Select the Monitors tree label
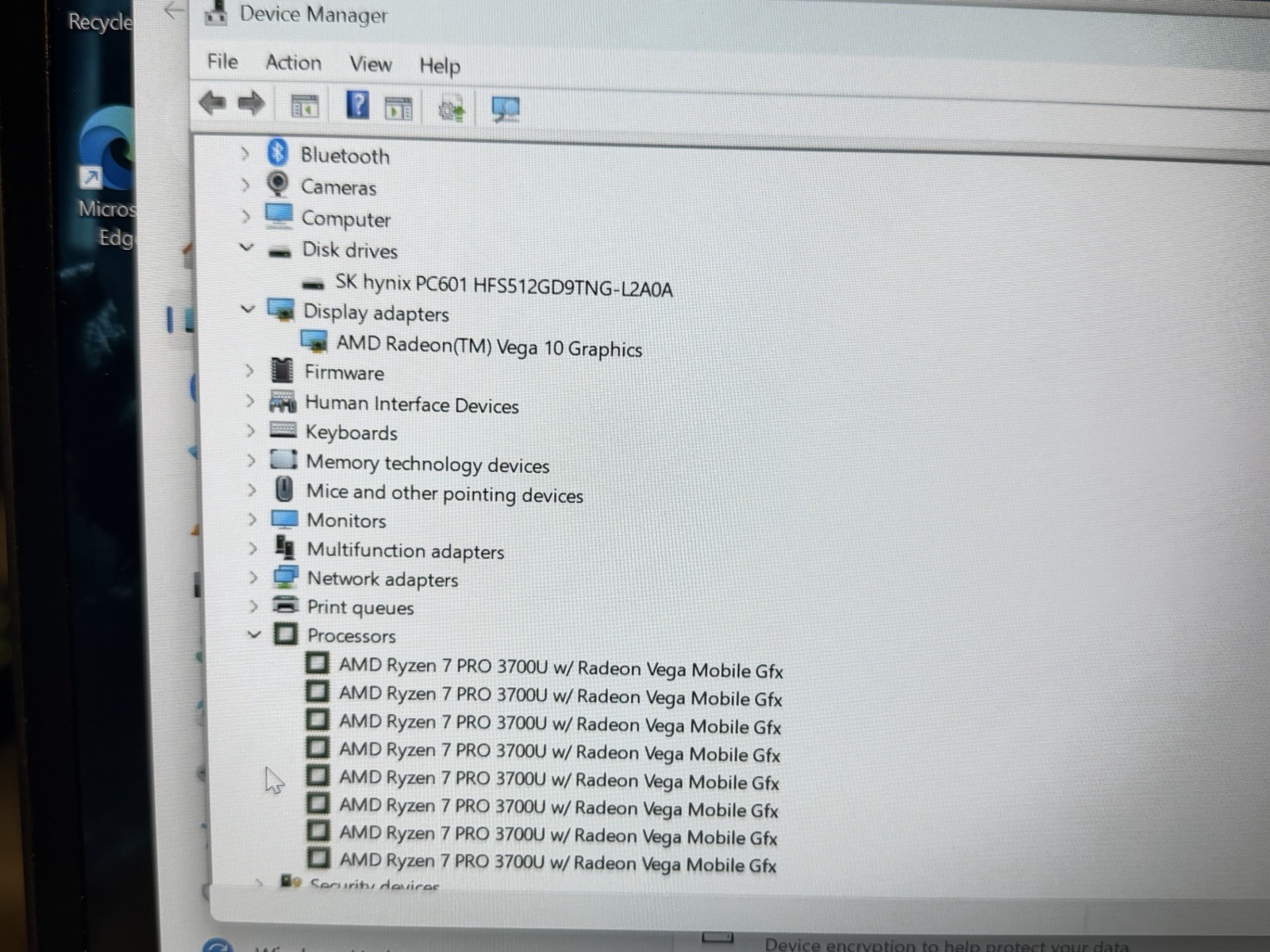The image size is (1270, 952). (x=347, y=520)
